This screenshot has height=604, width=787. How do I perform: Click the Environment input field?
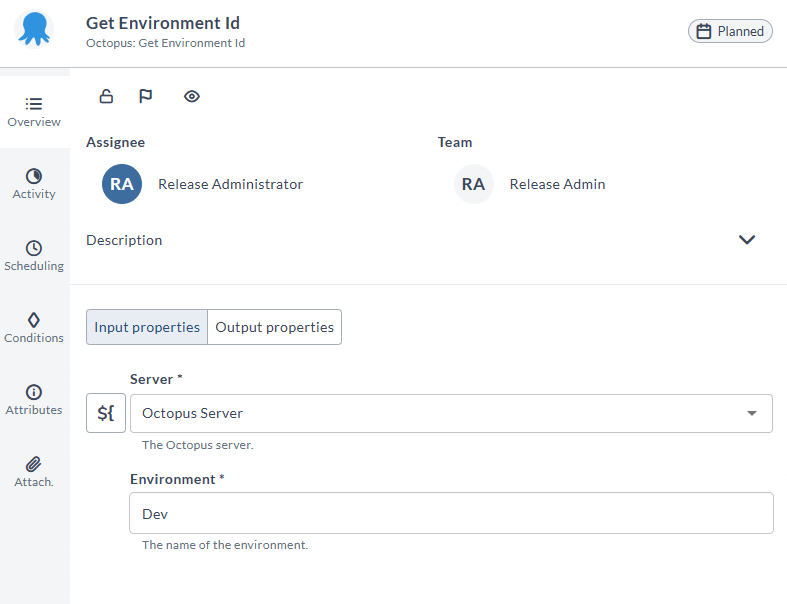(451, 513)
